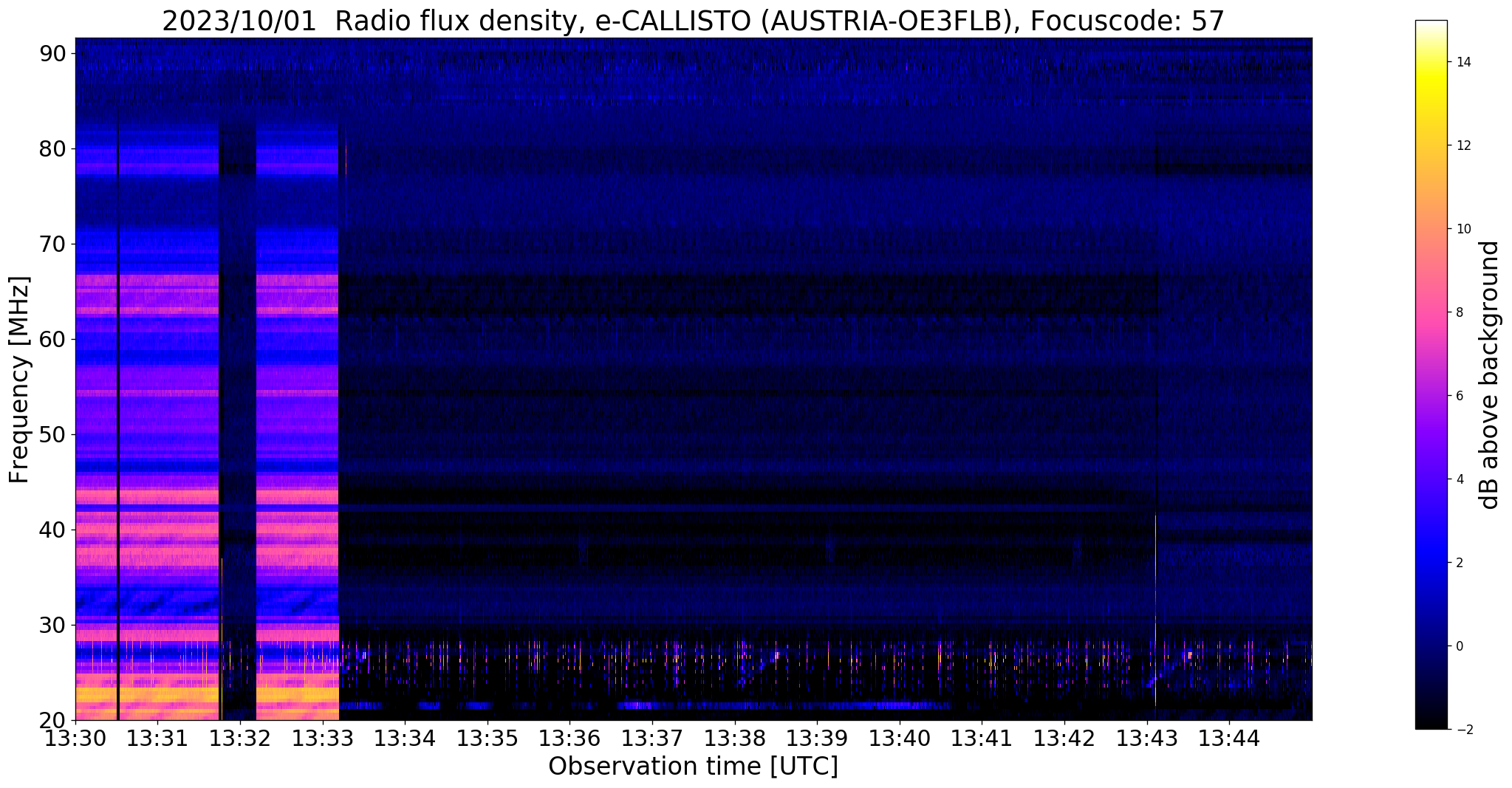
Task: Click the colorbar tick label 0
Action: 1460,646
